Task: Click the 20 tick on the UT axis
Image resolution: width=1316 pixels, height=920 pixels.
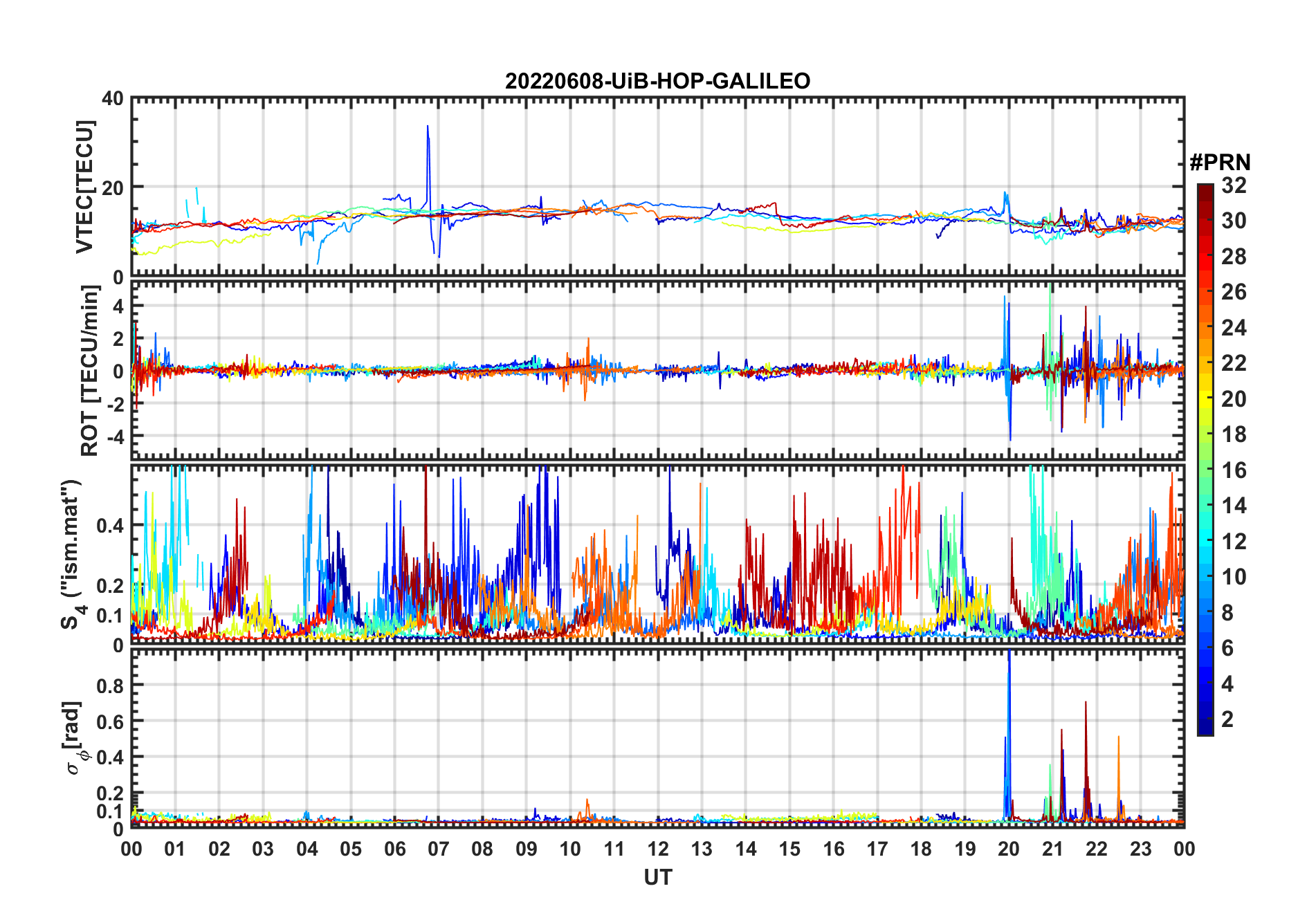Action: 1009,849
